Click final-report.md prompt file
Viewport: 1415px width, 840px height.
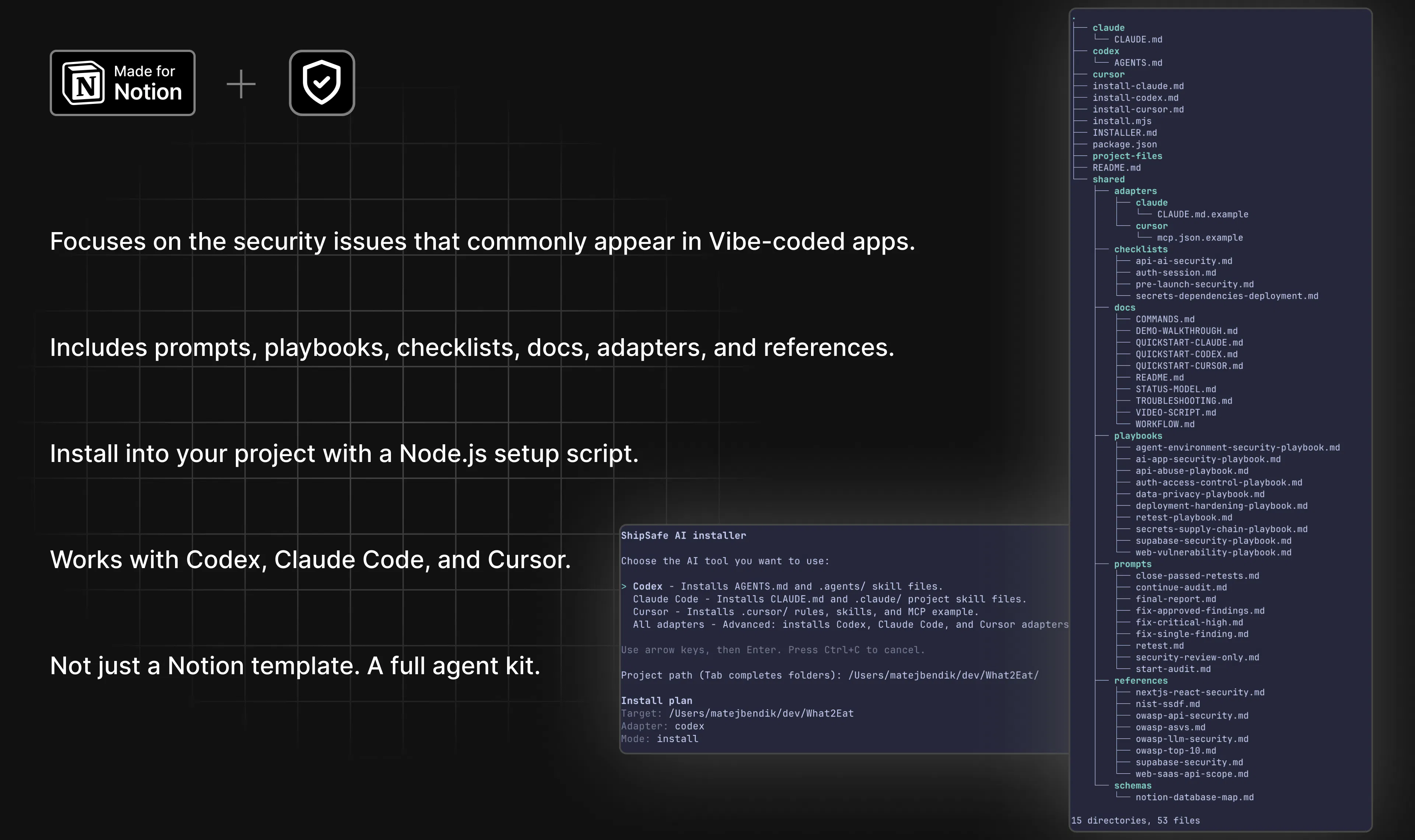tap(1175, 599)
